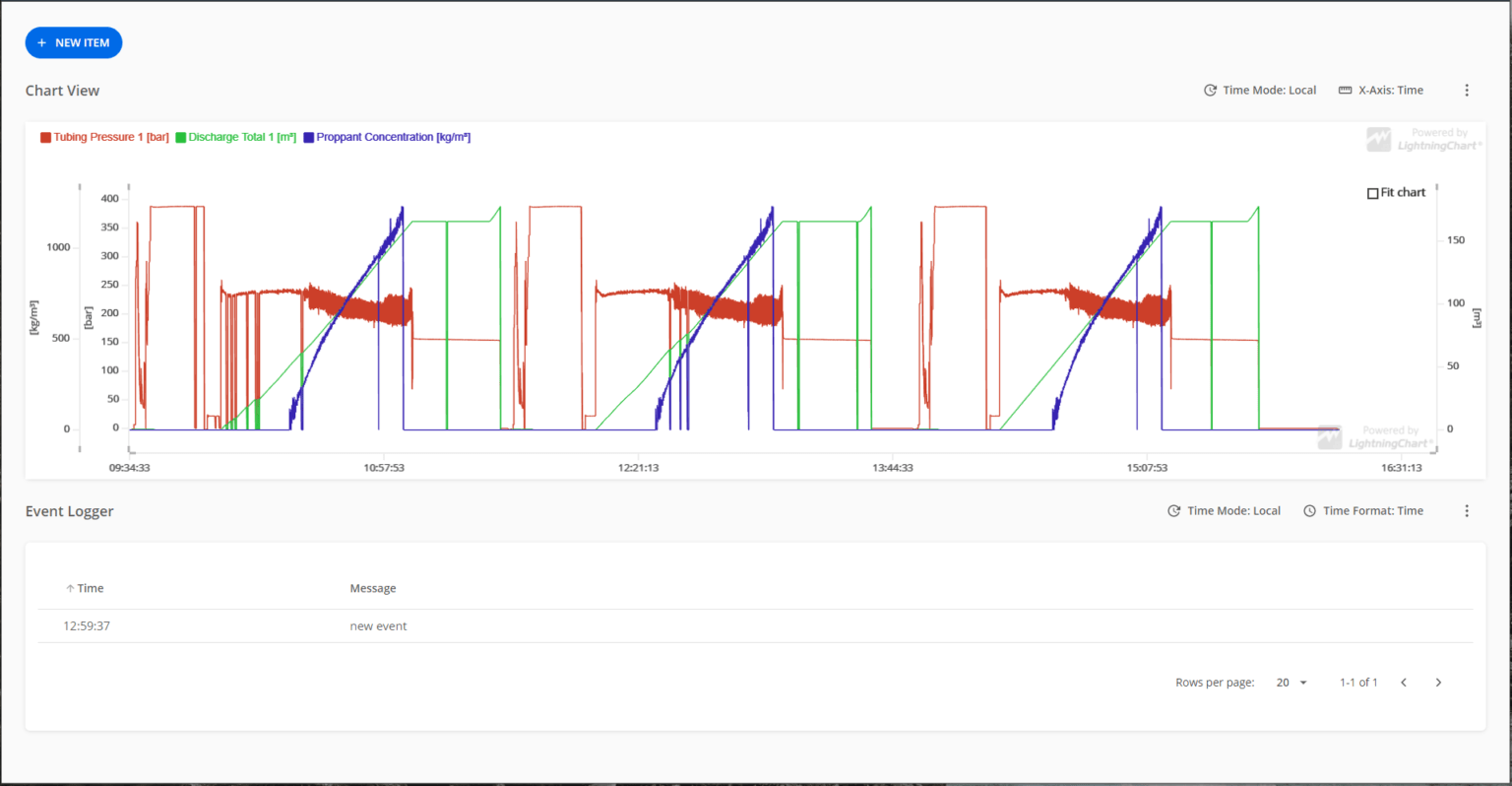Toggle Tubing Pressure 1 red legend swatch
This screenshot has height=786, width=1512.
click(x=45, y=138)
